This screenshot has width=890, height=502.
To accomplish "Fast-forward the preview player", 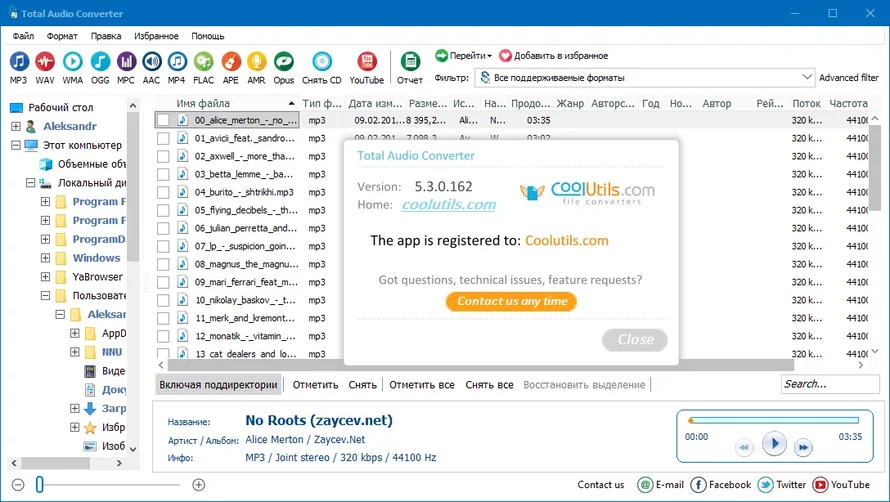I will tap(803, 447).
